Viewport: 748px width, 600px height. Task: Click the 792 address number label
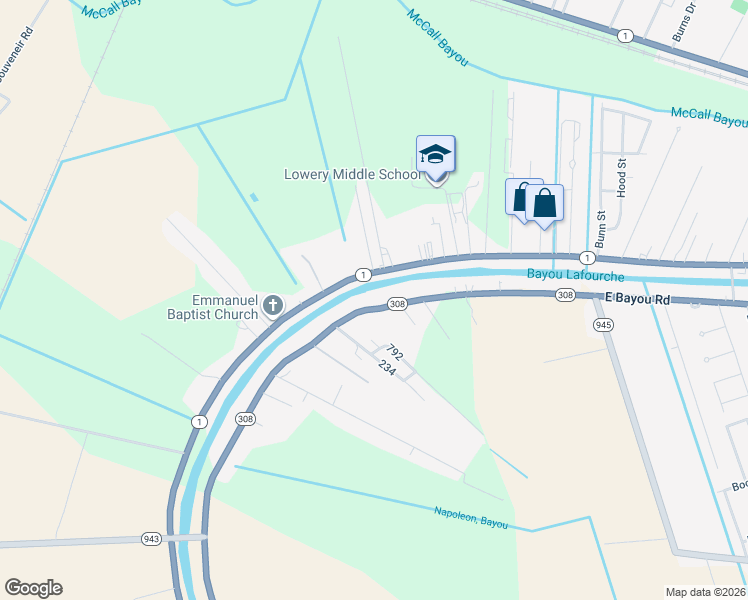395,352
